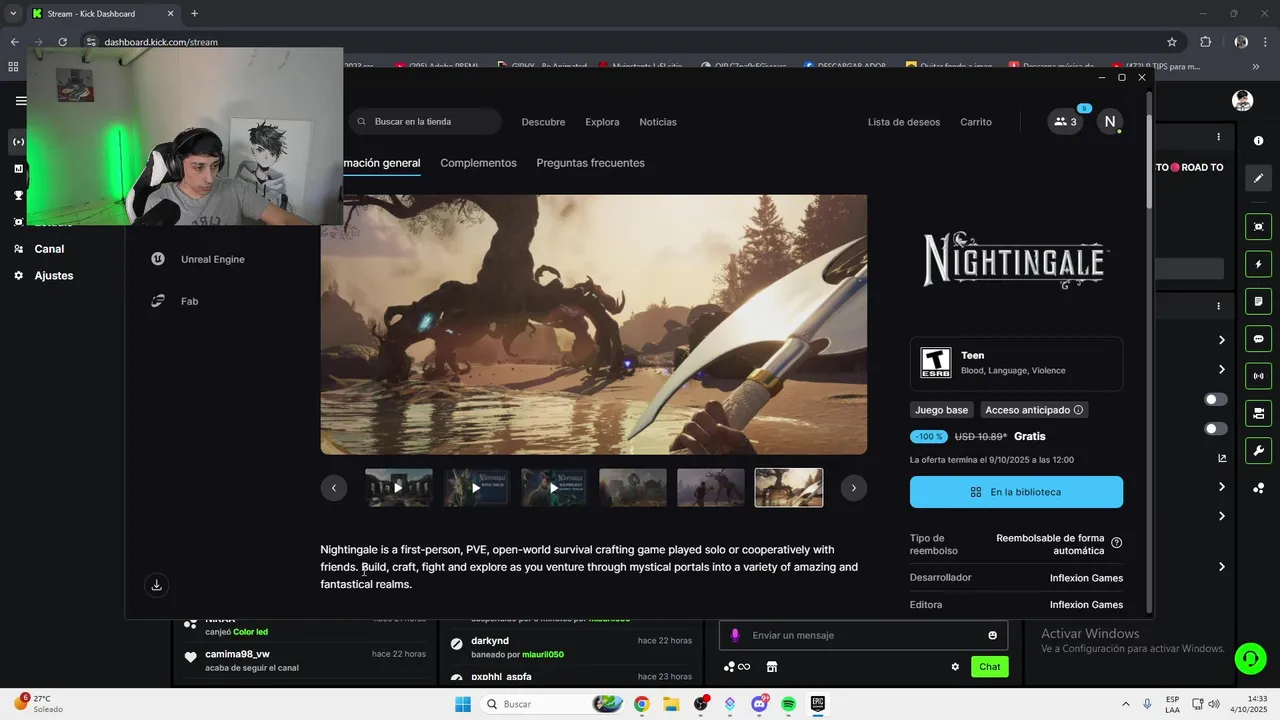Open OBS Studio from the taskbar
The width and height of the screenshot is (1280, 720).
[x=700, y=704]
